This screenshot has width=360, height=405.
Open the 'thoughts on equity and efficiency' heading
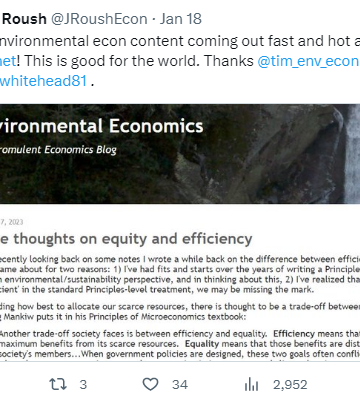click(x=126, y=239)
